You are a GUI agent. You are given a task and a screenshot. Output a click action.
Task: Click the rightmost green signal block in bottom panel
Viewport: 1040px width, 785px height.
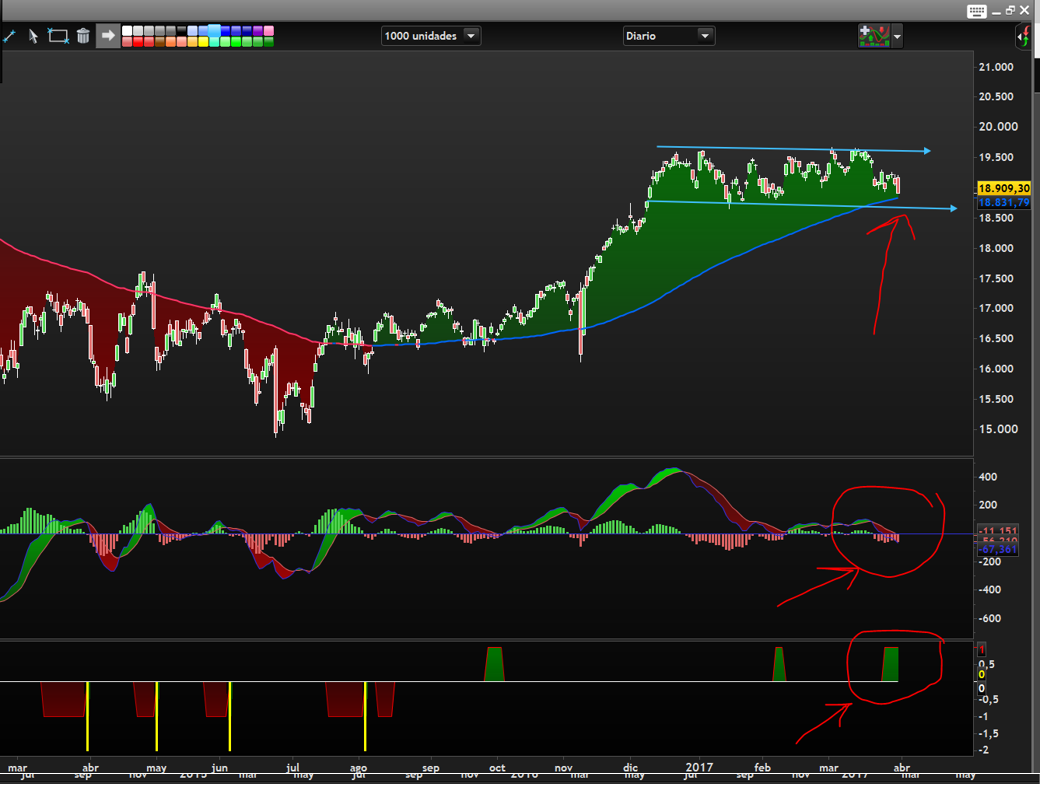tap(890, 664)
